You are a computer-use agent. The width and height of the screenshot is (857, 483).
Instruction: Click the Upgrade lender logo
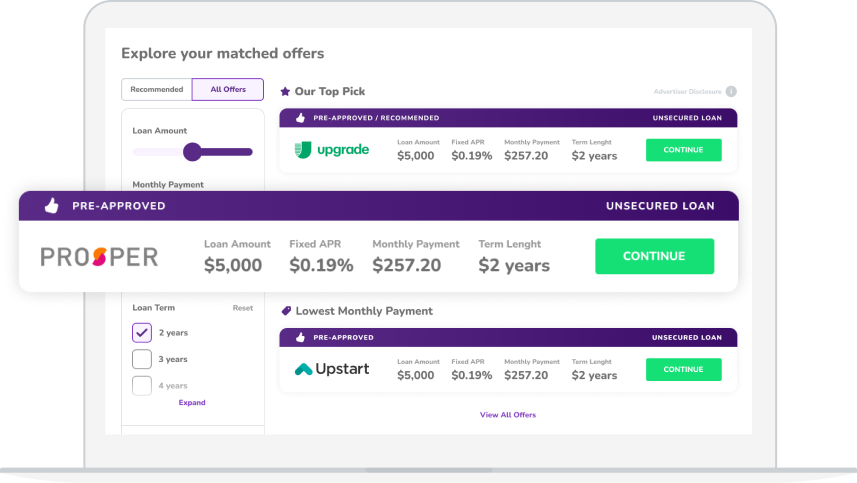[332, 150]
